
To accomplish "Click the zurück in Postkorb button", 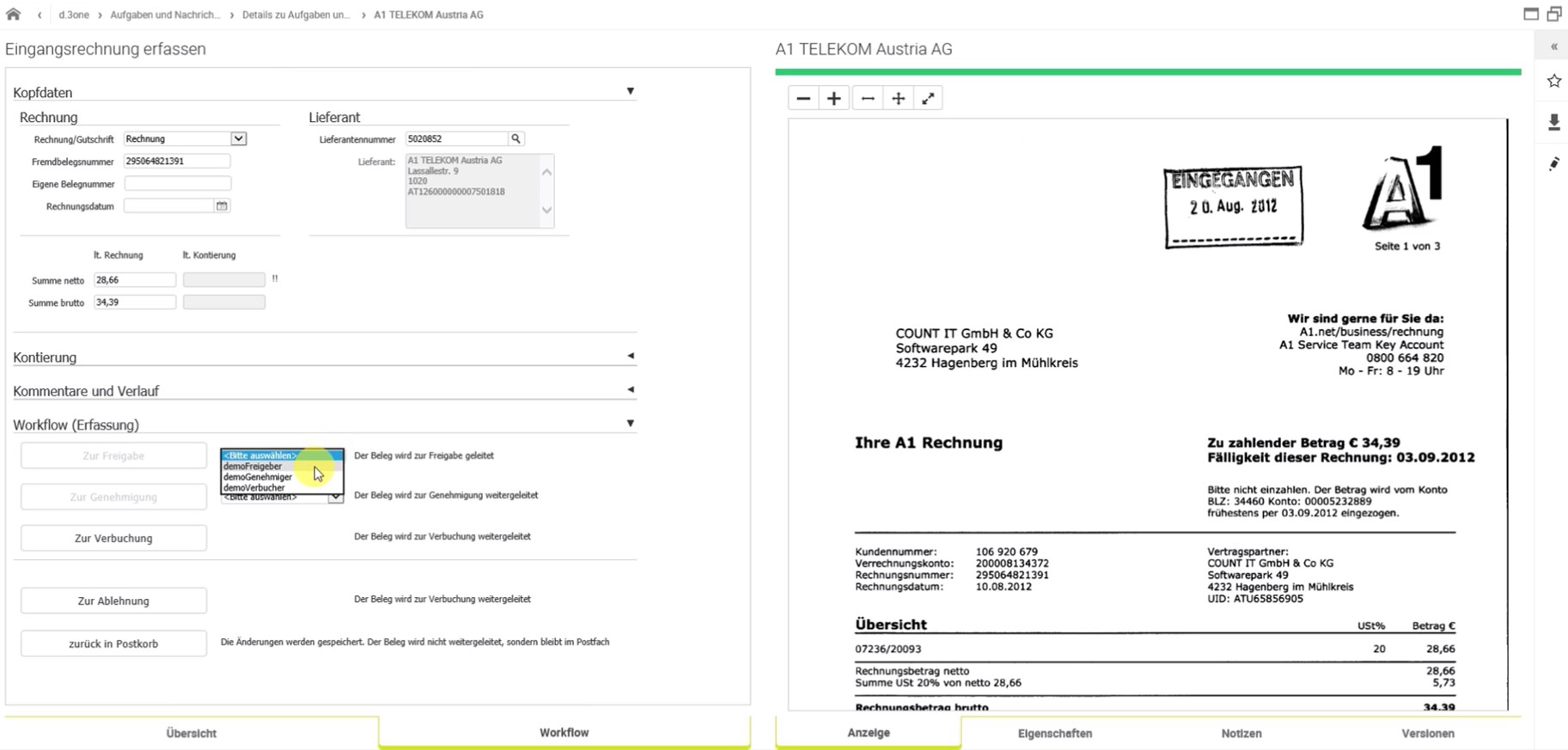I will pyautogui.click(x=113, y=643).
